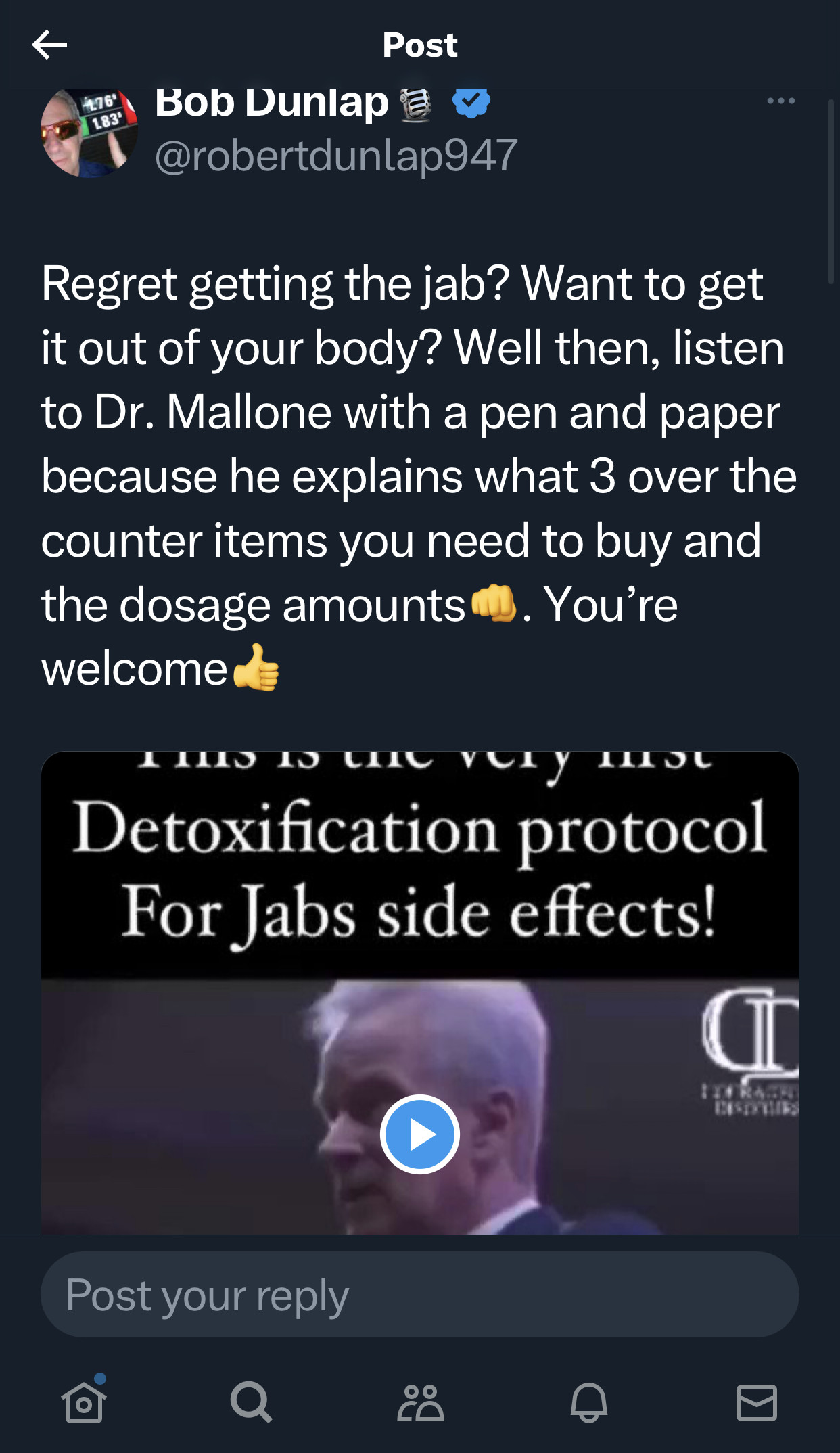Click the microphone emoji beside the name
Viewport: 840px width, 1453px height.
click(415, 106)
